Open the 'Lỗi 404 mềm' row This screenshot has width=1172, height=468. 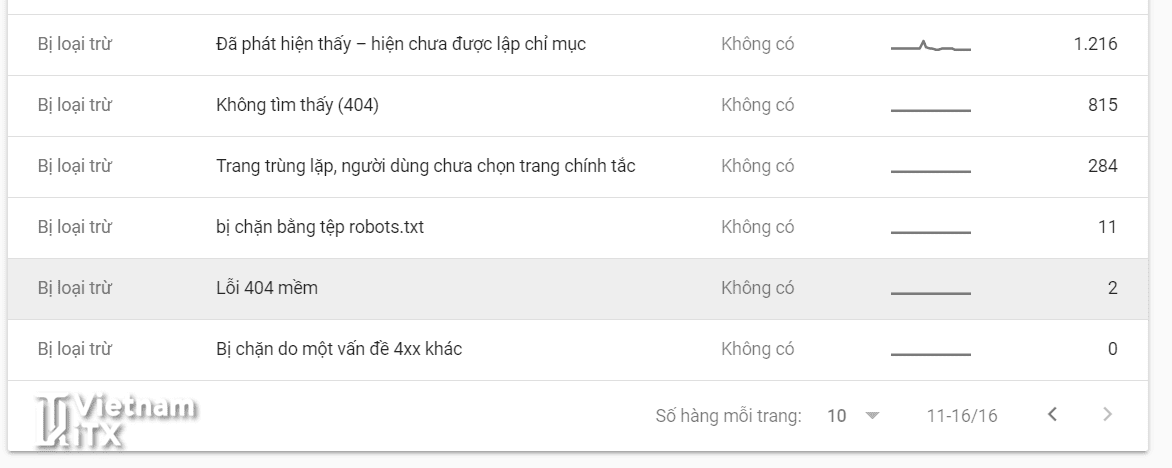click(x=266, y=288)
